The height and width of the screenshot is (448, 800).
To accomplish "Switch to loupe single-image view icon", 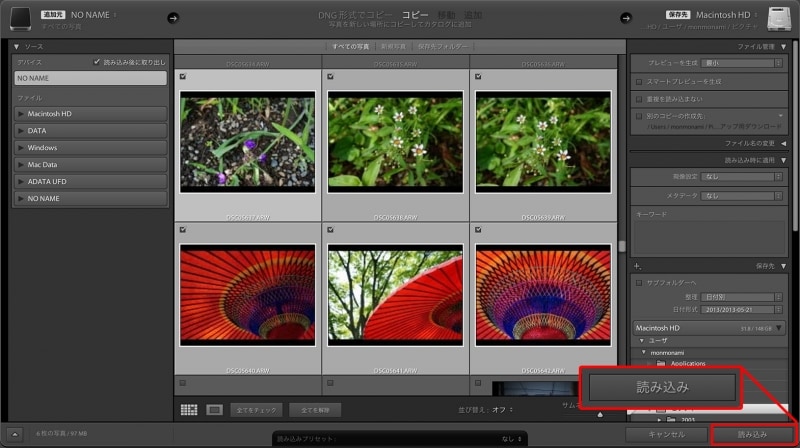I will pyautogui.click(x=214, y=409).
